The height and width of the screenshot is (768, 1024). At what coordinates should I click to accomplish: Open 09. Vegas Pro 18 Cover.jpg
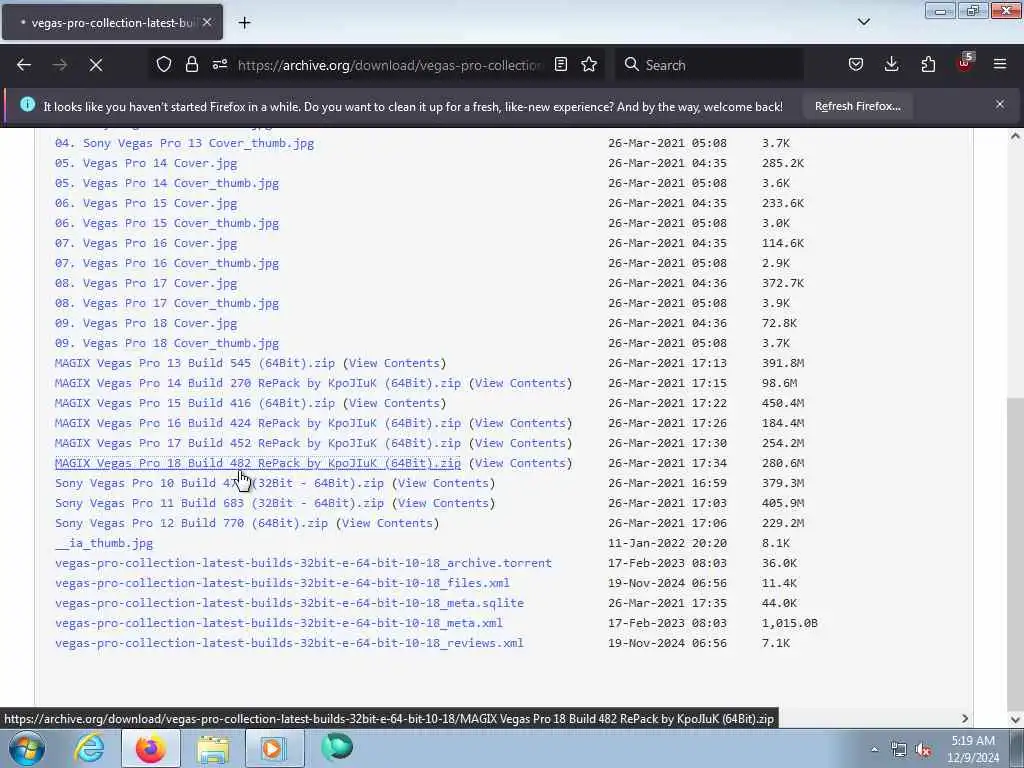[146, 323]
